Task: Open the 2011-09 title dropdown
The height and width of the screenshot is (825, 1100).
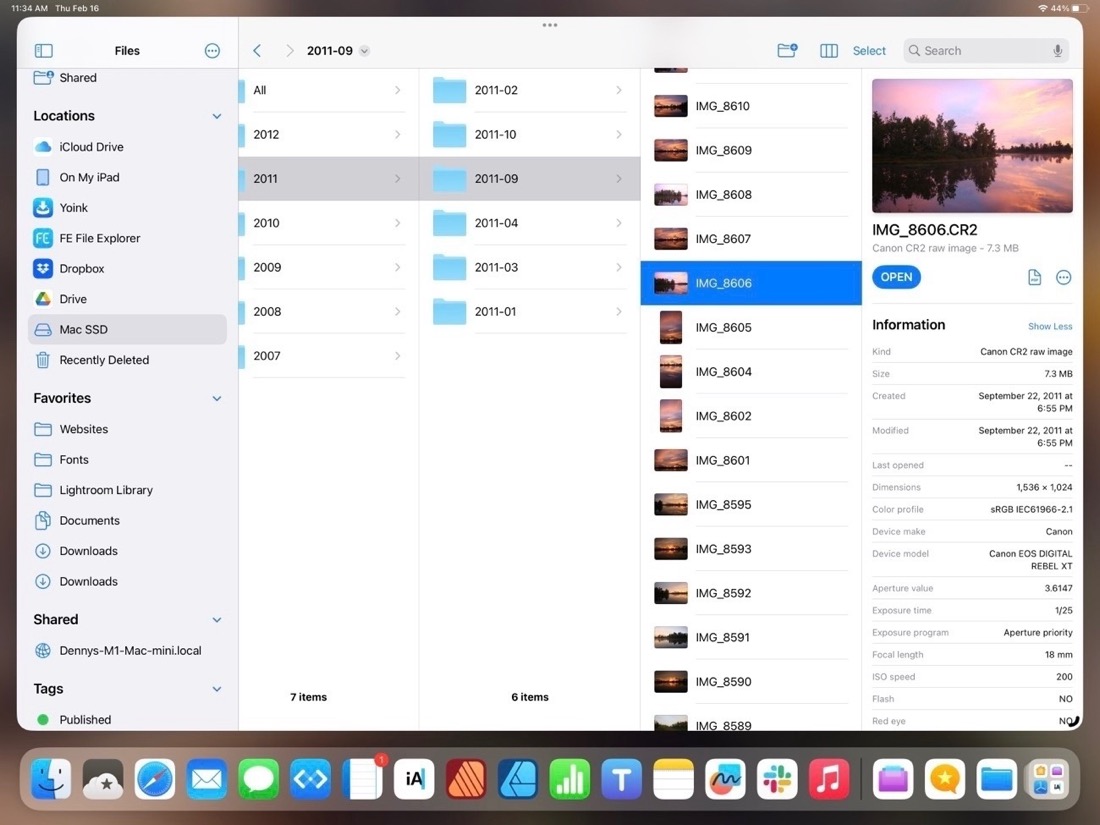Action: [x=365, y=50]
